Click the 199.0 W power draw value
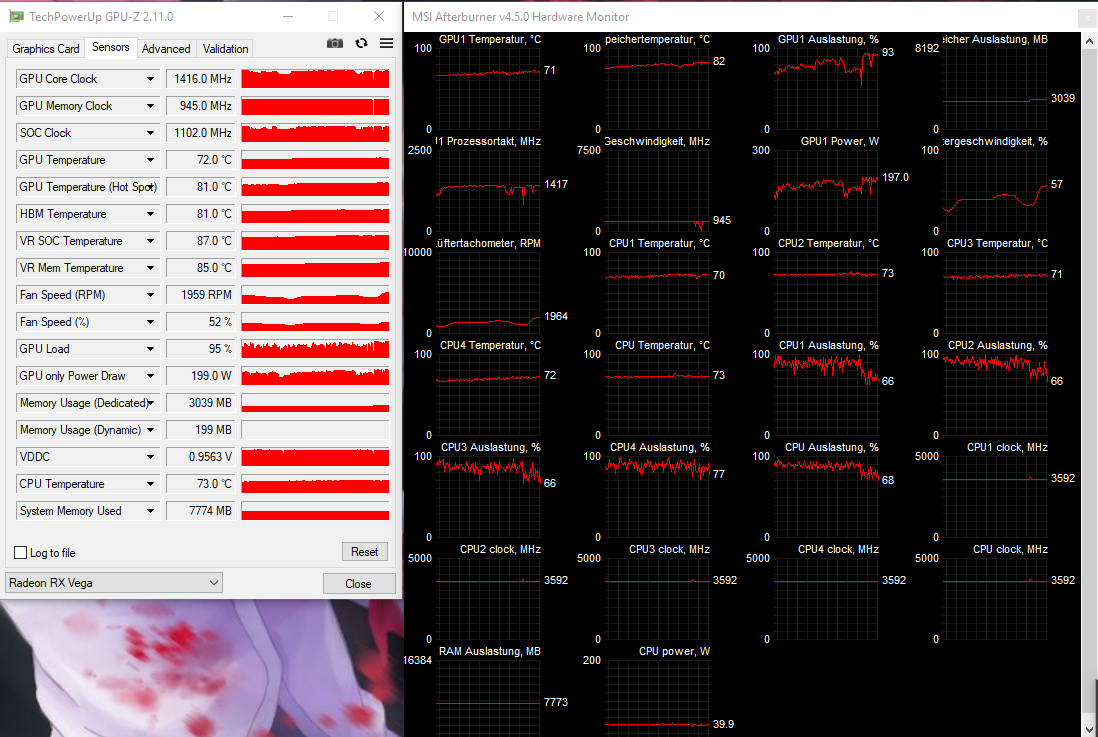 coord(201,376)
